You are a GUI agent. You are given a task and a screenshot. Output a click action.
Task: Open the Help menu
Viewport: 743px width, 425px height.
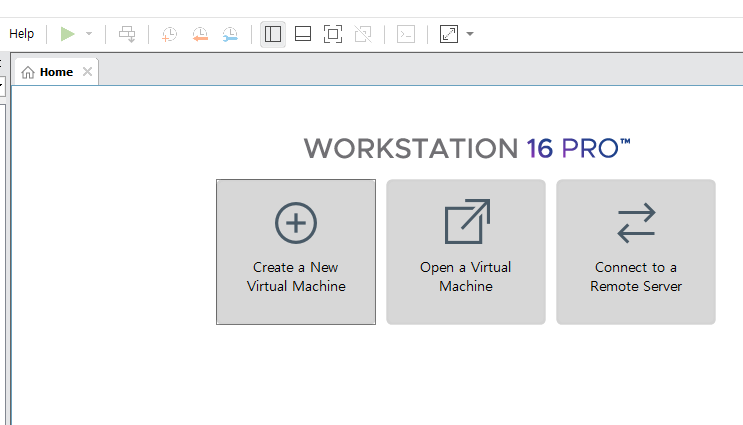point(21,34)
